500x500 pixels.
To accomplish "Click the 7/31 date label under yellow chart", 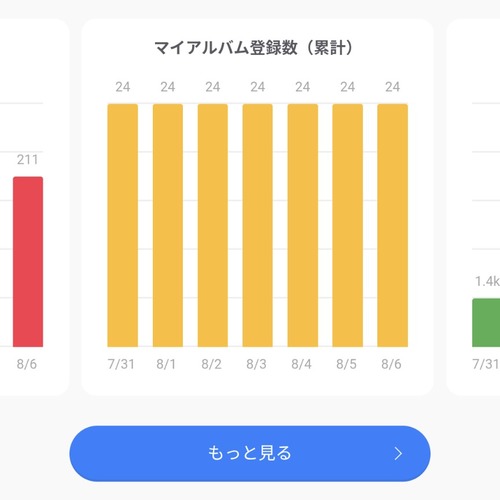I will click(121, 364).
